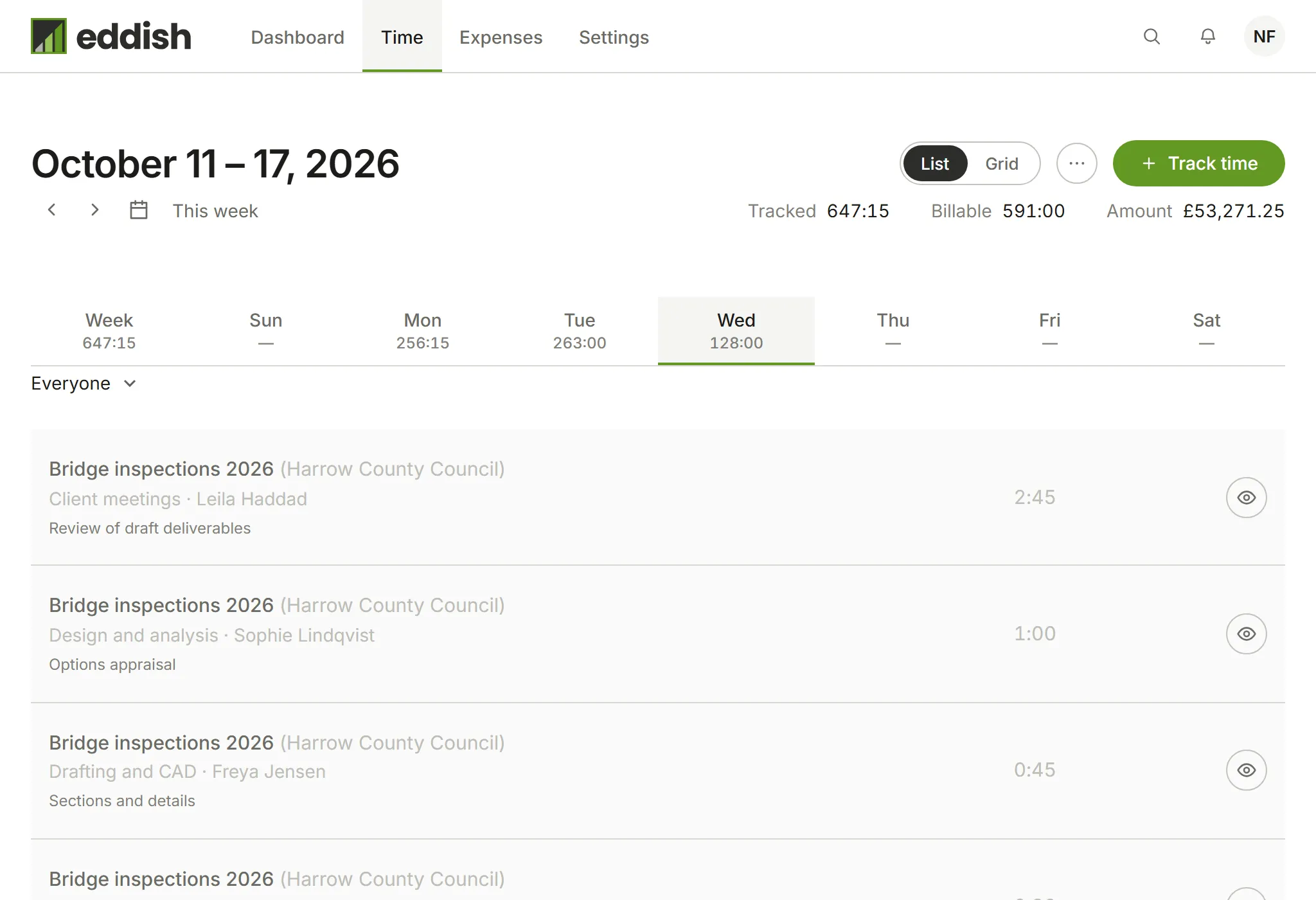
Task: Select the Wed 128:00 tab
Action: tap(736, 331)
